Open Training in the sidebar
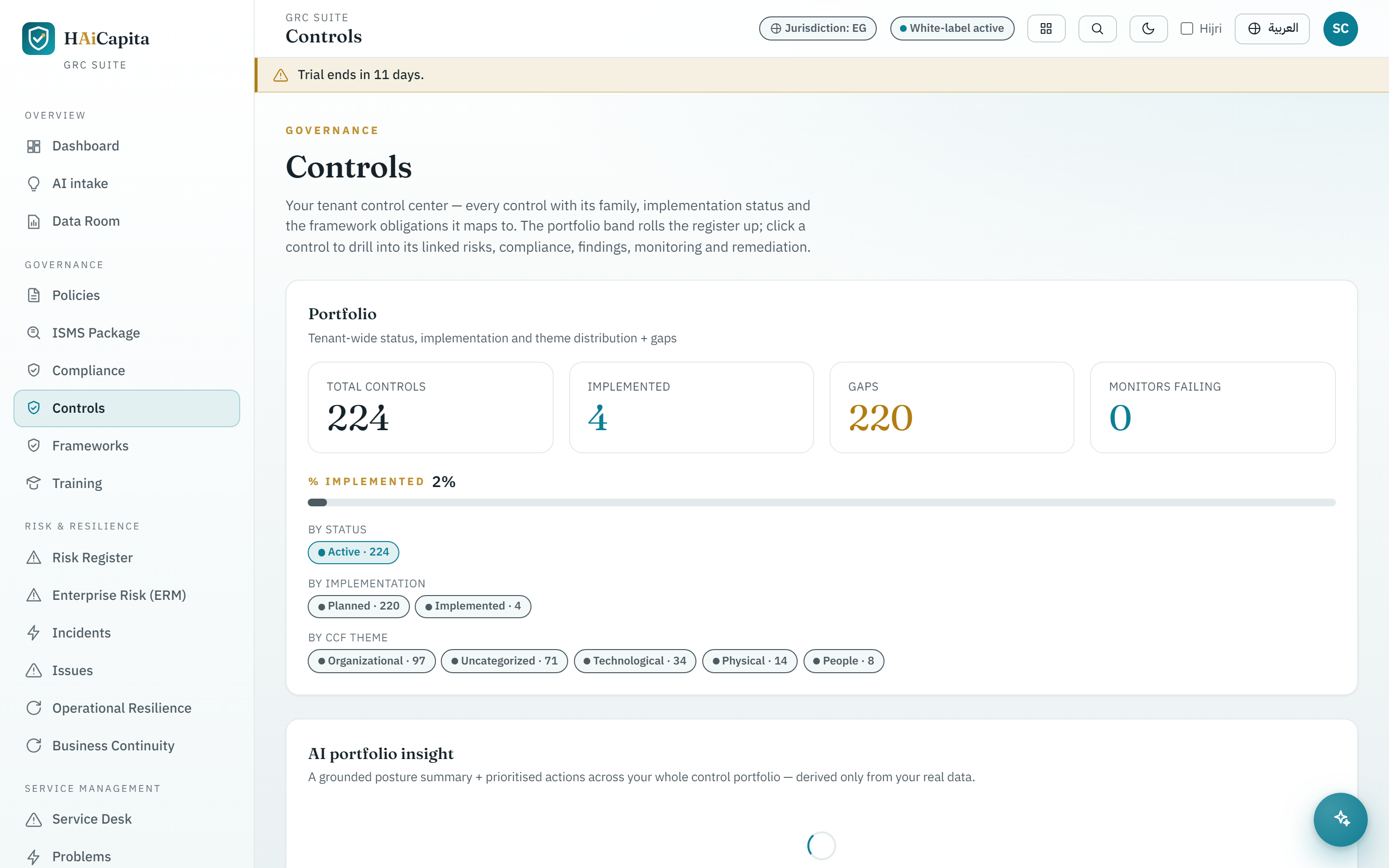Image resolution: width=1389 pixels, height=868 pixels. [x=127, y=483]
